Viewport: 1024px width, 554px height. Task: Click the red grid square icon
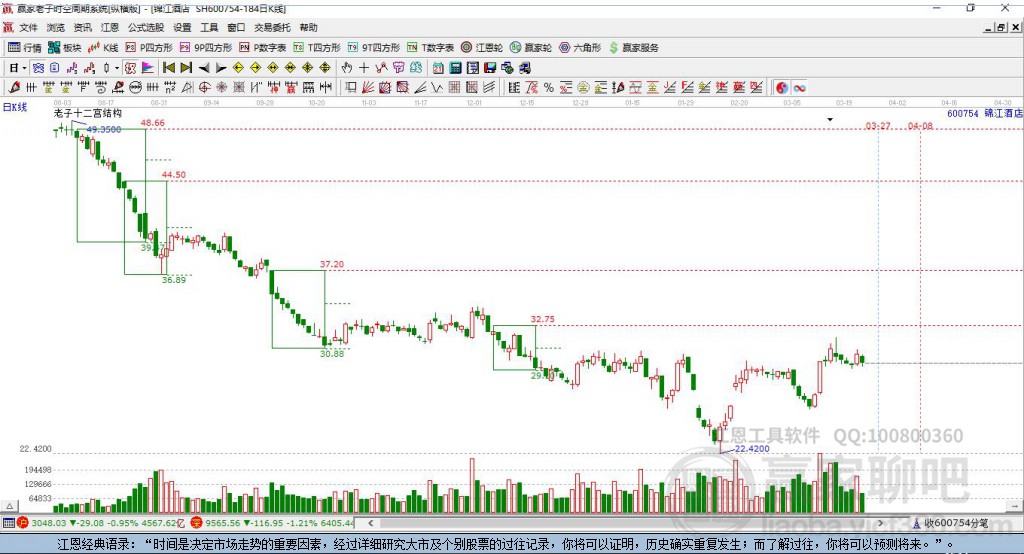455,88
